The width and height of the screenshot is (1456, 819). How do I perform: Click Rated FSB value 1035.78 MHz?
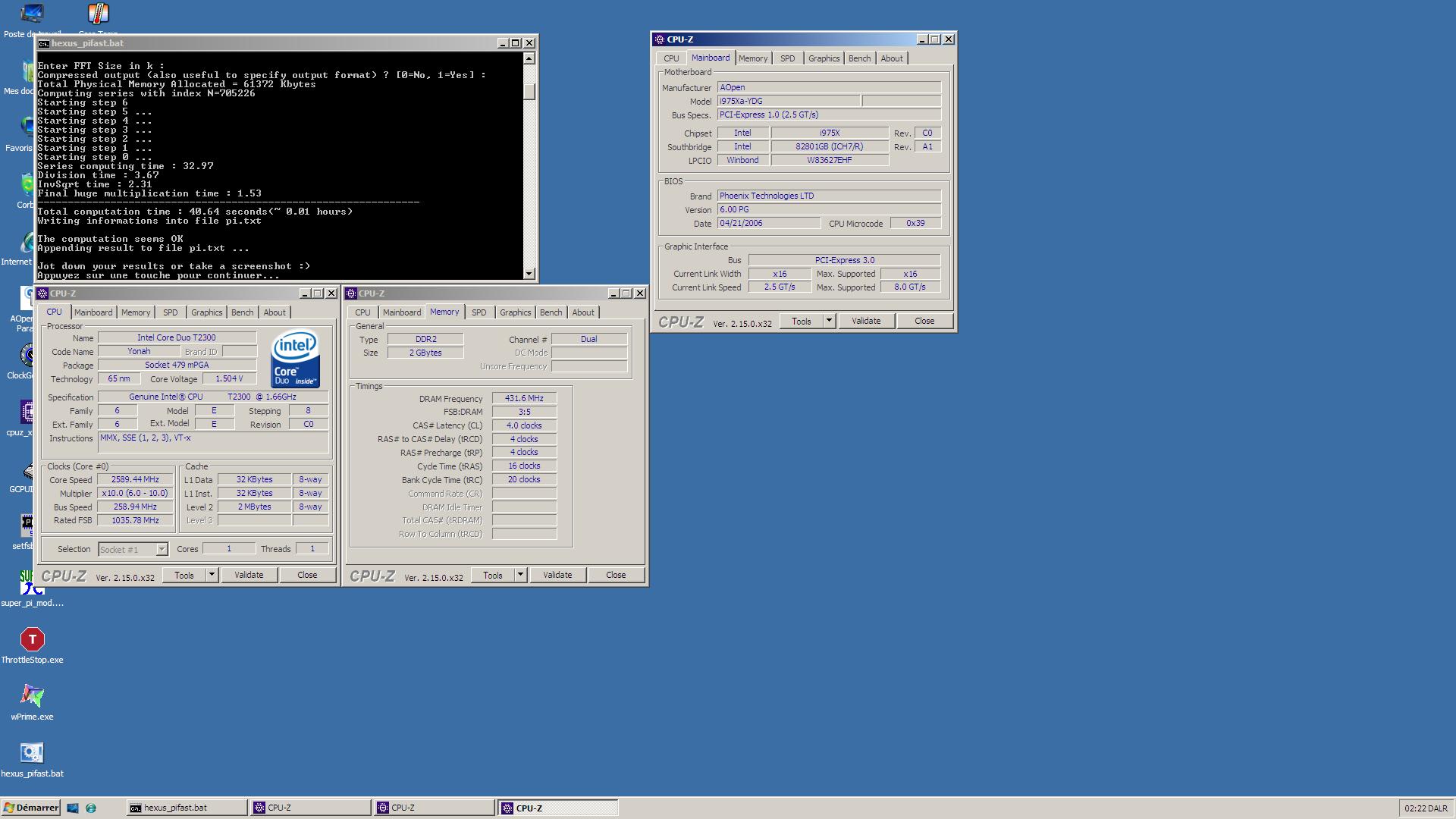pyautogui.click(x=135, y=520)
